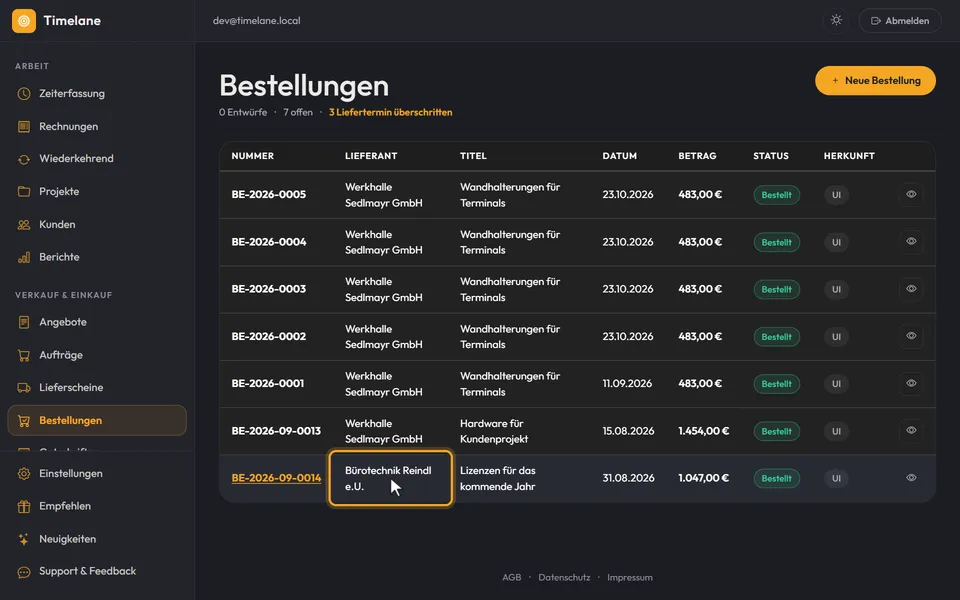Click the Einstellungen gear icon
Image resolution: width=960 pixels, height=600 pixels.
[x=24, y=474]
